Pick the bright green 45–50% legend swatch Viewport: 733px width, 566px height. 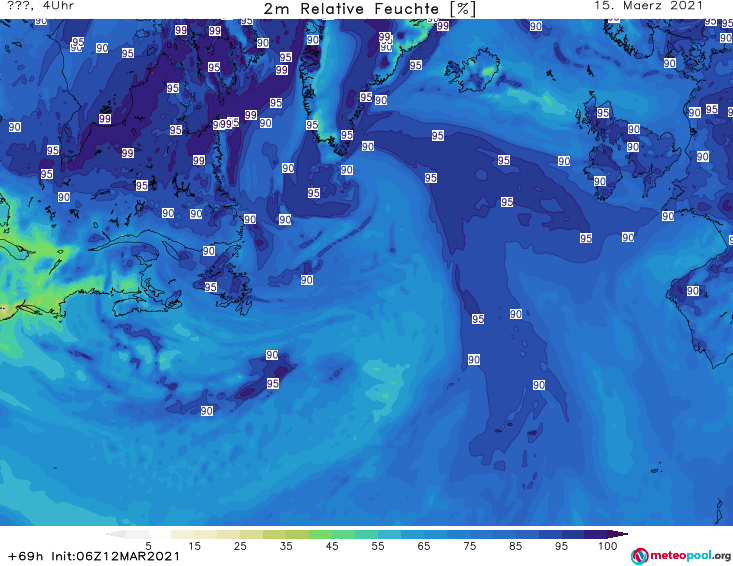pyautogui.click(x=344, y=534)
